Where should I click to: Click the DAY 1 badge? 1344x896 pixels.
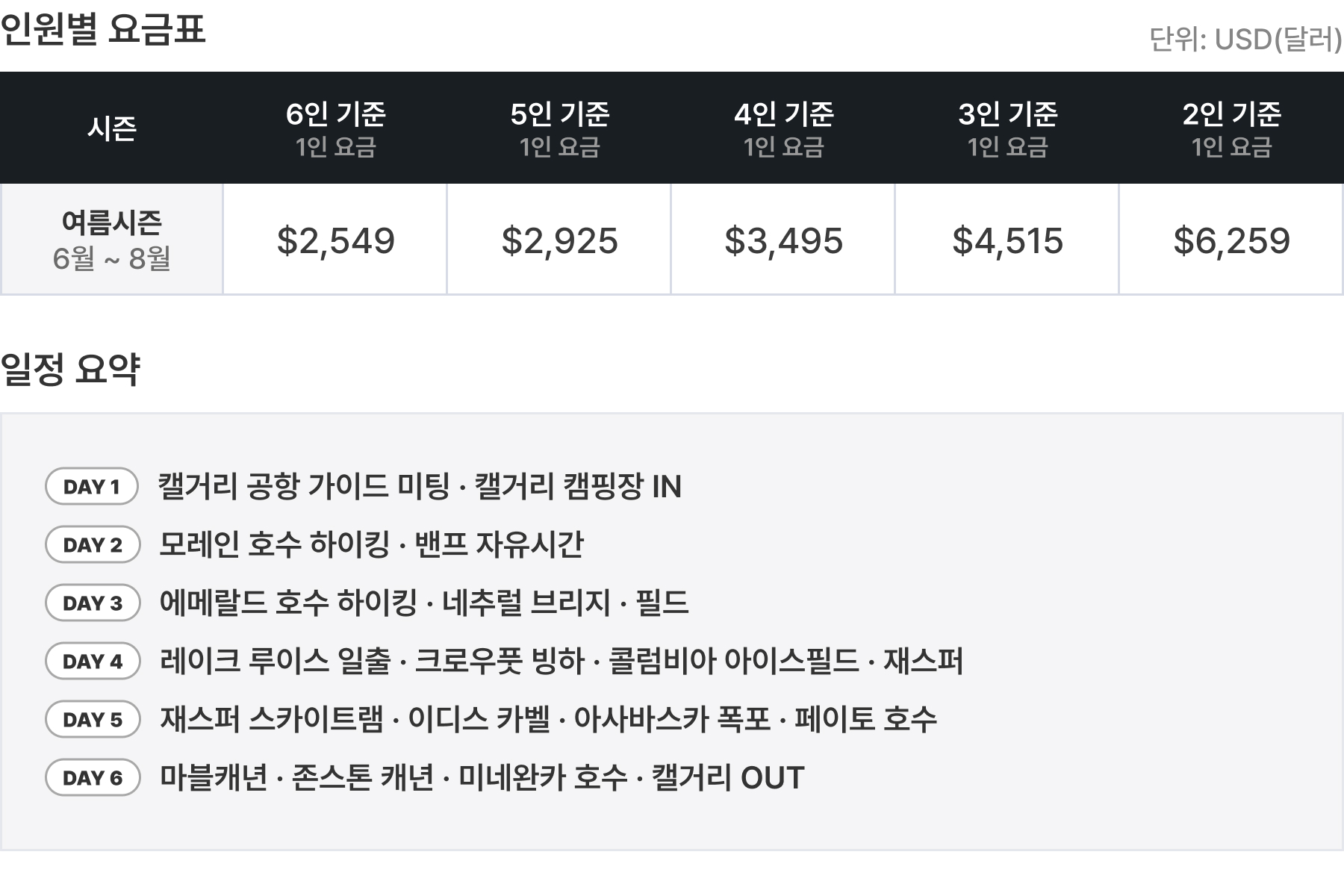[x=92, y=487]
